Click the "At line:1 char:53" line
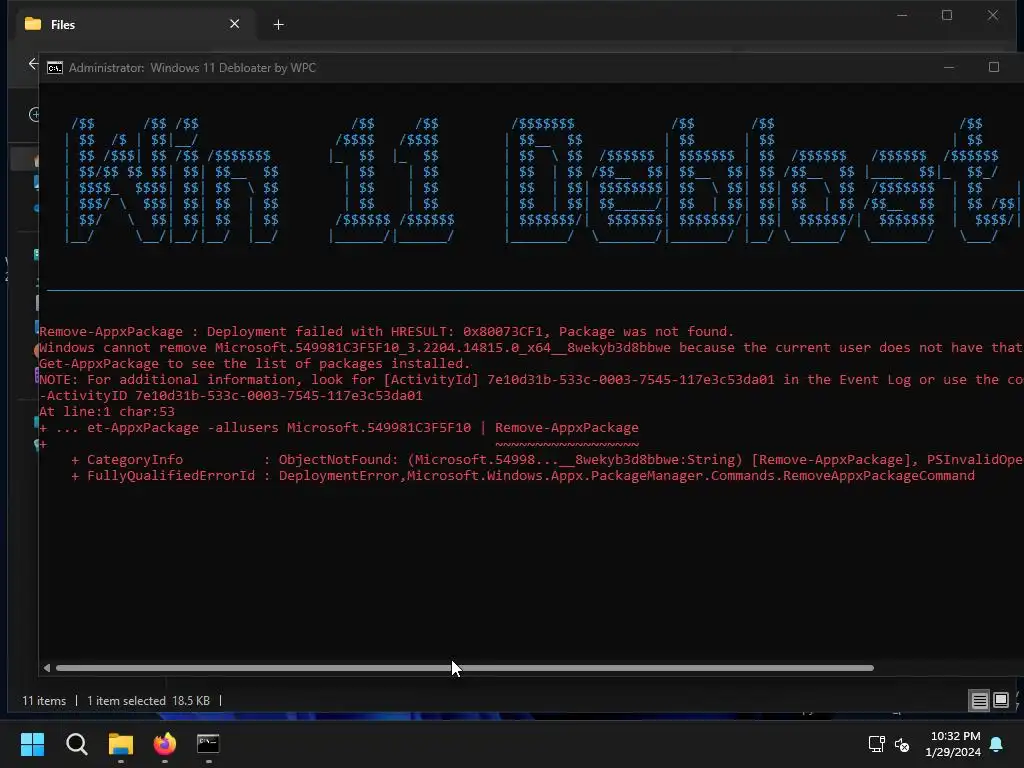The image size is (1024, 768). [107, 411]
